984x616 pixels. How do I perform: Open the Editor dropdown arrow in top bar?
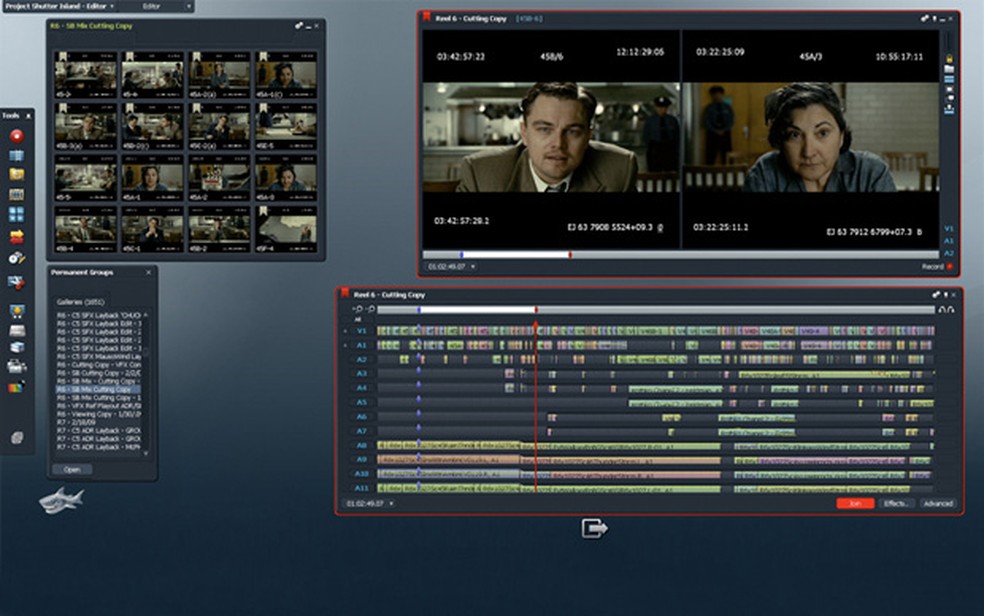188,6
